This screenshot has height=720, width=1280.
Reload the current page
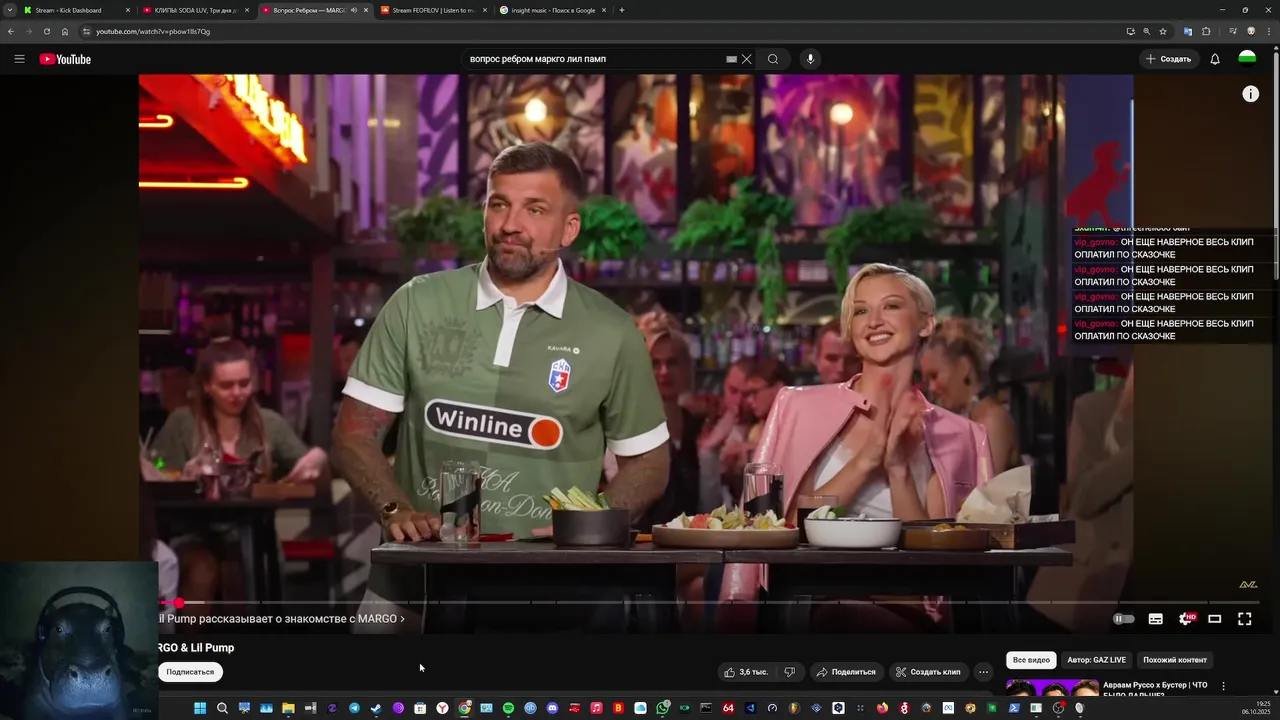(x=47, y=31)
